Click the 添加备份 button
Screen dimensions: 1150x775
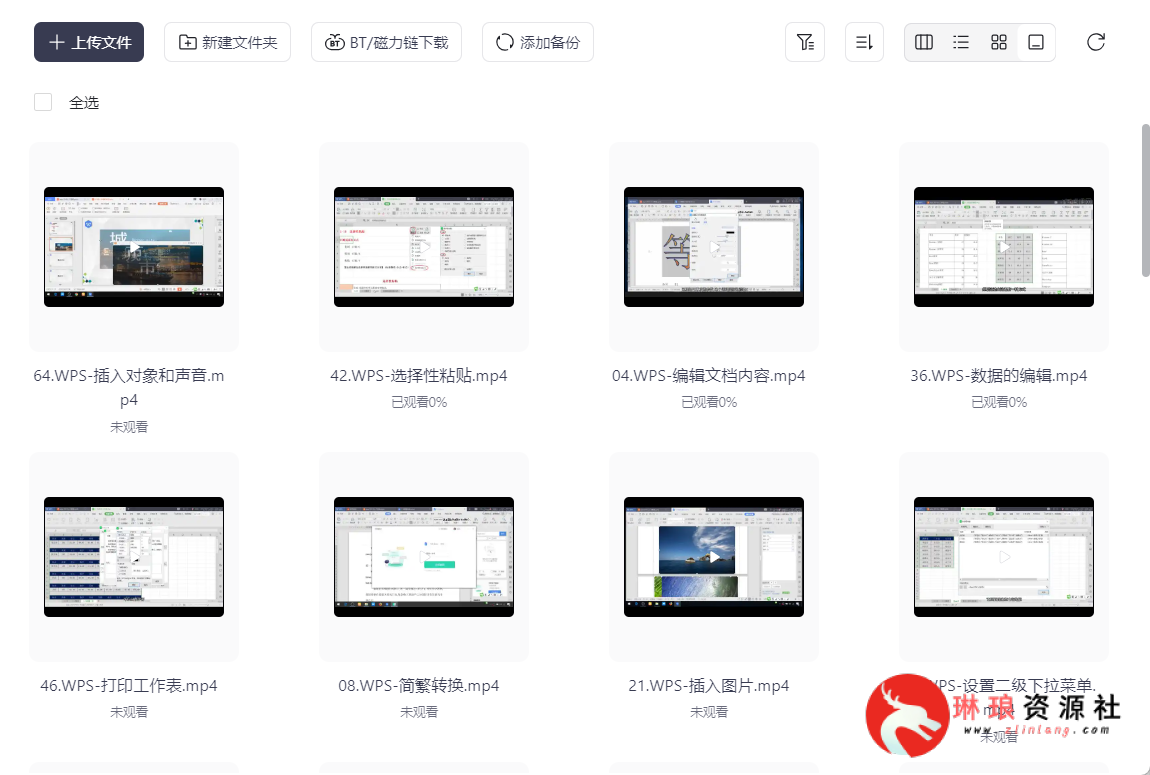tap(538, 43)
